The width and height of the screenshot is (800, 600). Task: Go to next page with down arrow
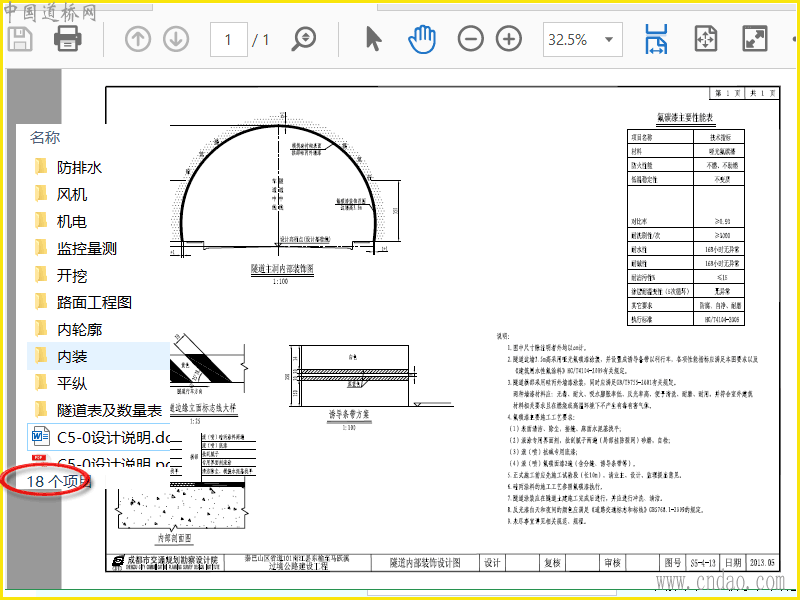(176, 40)
